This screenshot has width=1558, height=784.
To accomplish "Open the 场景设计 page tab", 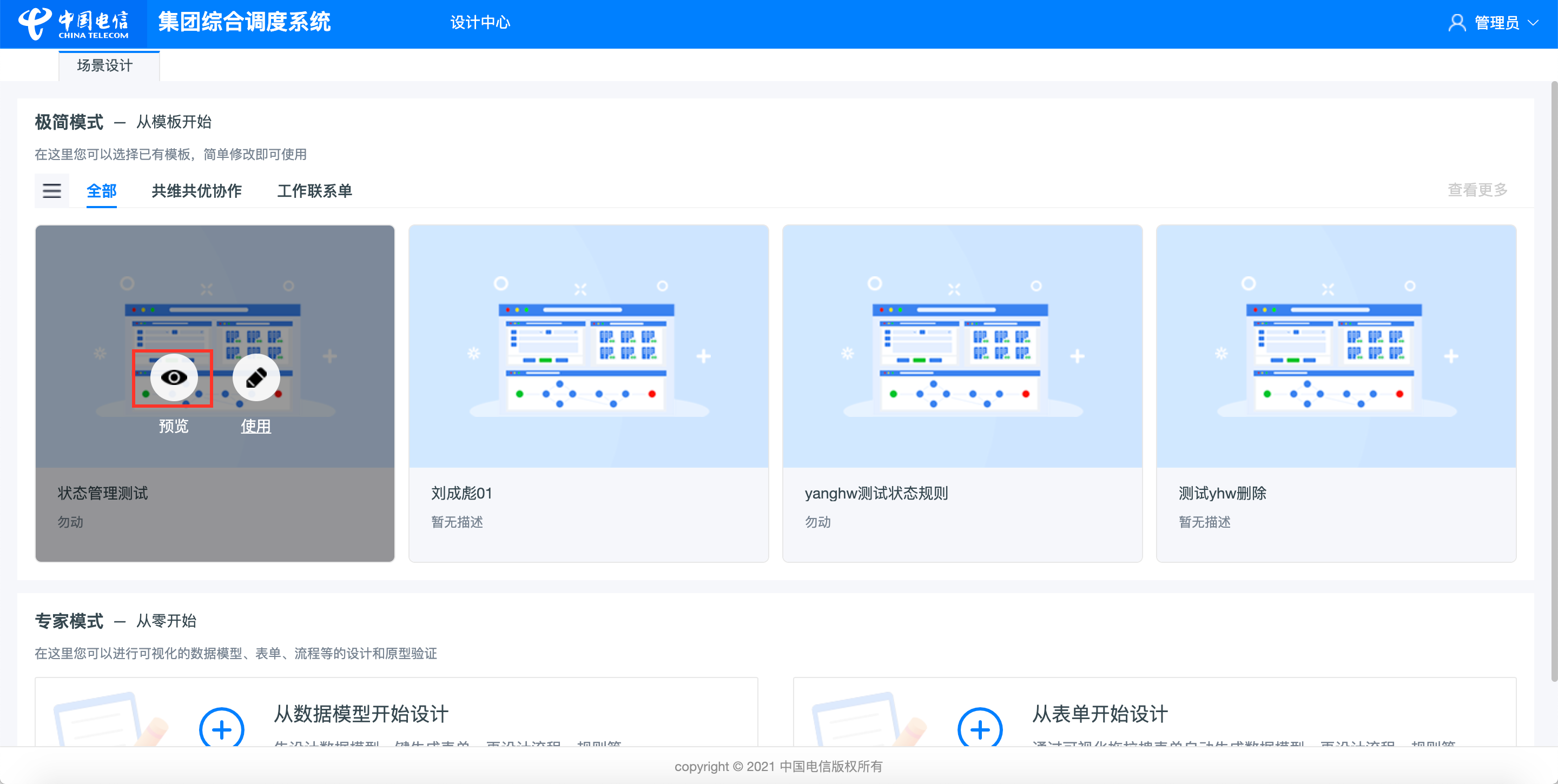I will 104,65.
